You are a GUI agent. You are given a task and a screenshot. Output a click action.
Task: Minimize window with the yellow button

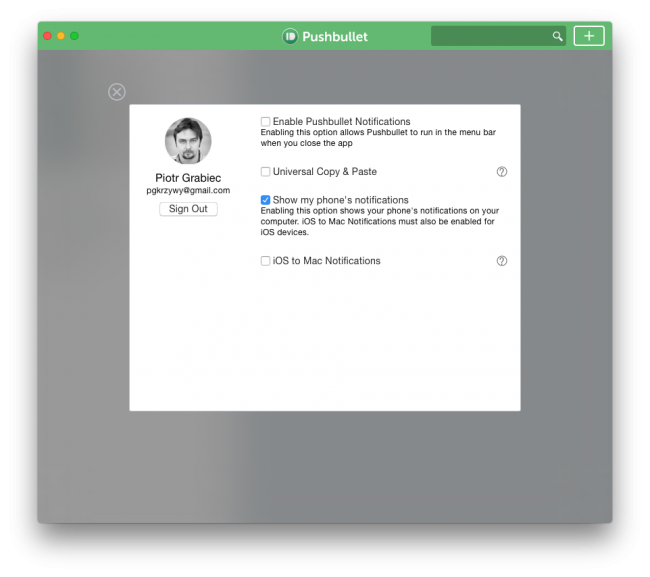pos(61,36)
